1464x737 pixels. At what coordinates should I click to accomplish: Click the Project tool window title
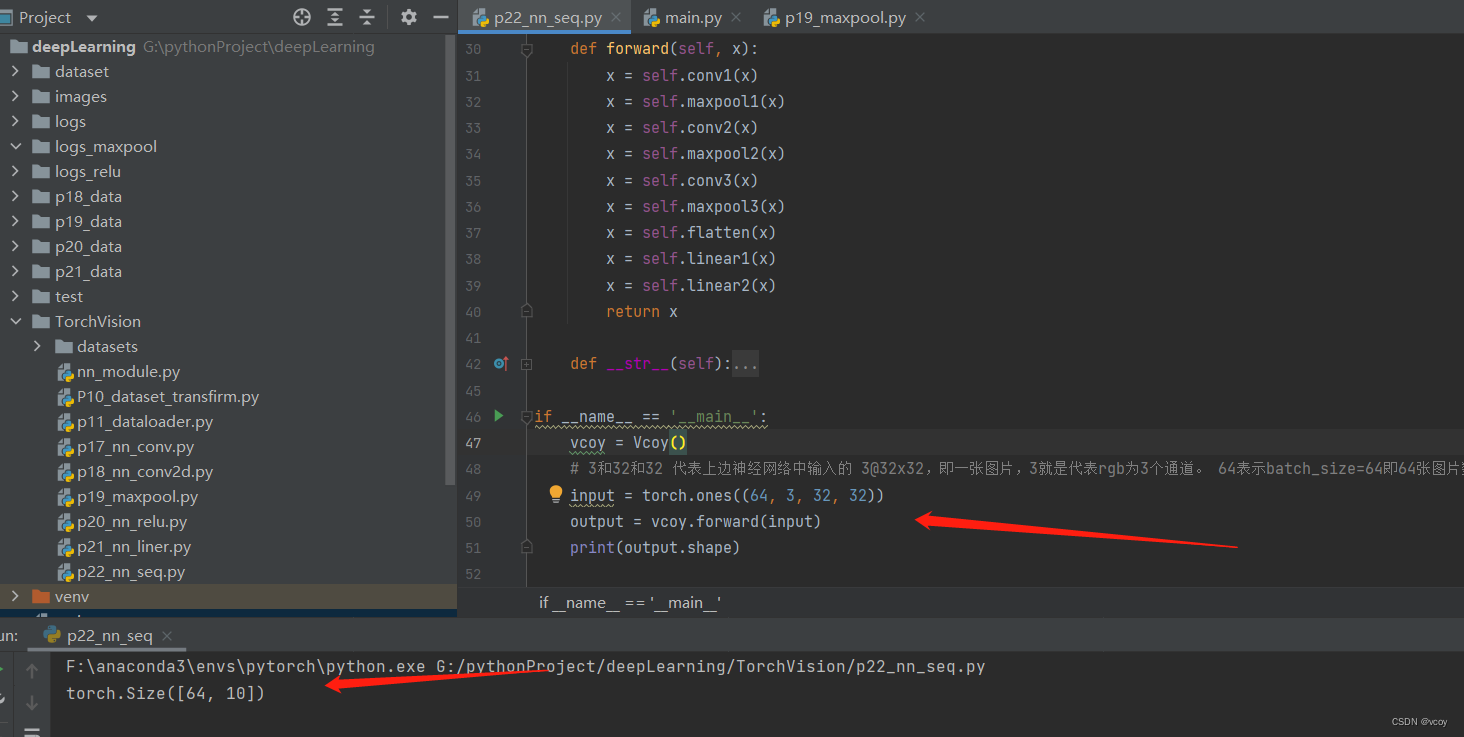(45, 18)
